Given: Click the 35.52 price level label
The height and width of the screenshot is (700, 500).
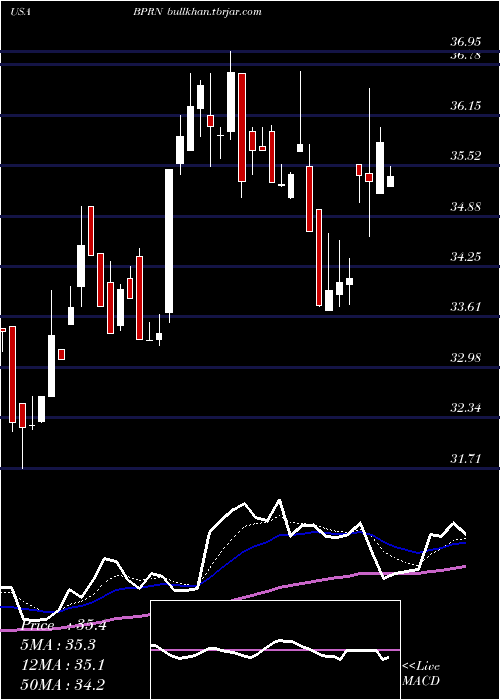Looking at the screenshot, I should pos(466,156).
